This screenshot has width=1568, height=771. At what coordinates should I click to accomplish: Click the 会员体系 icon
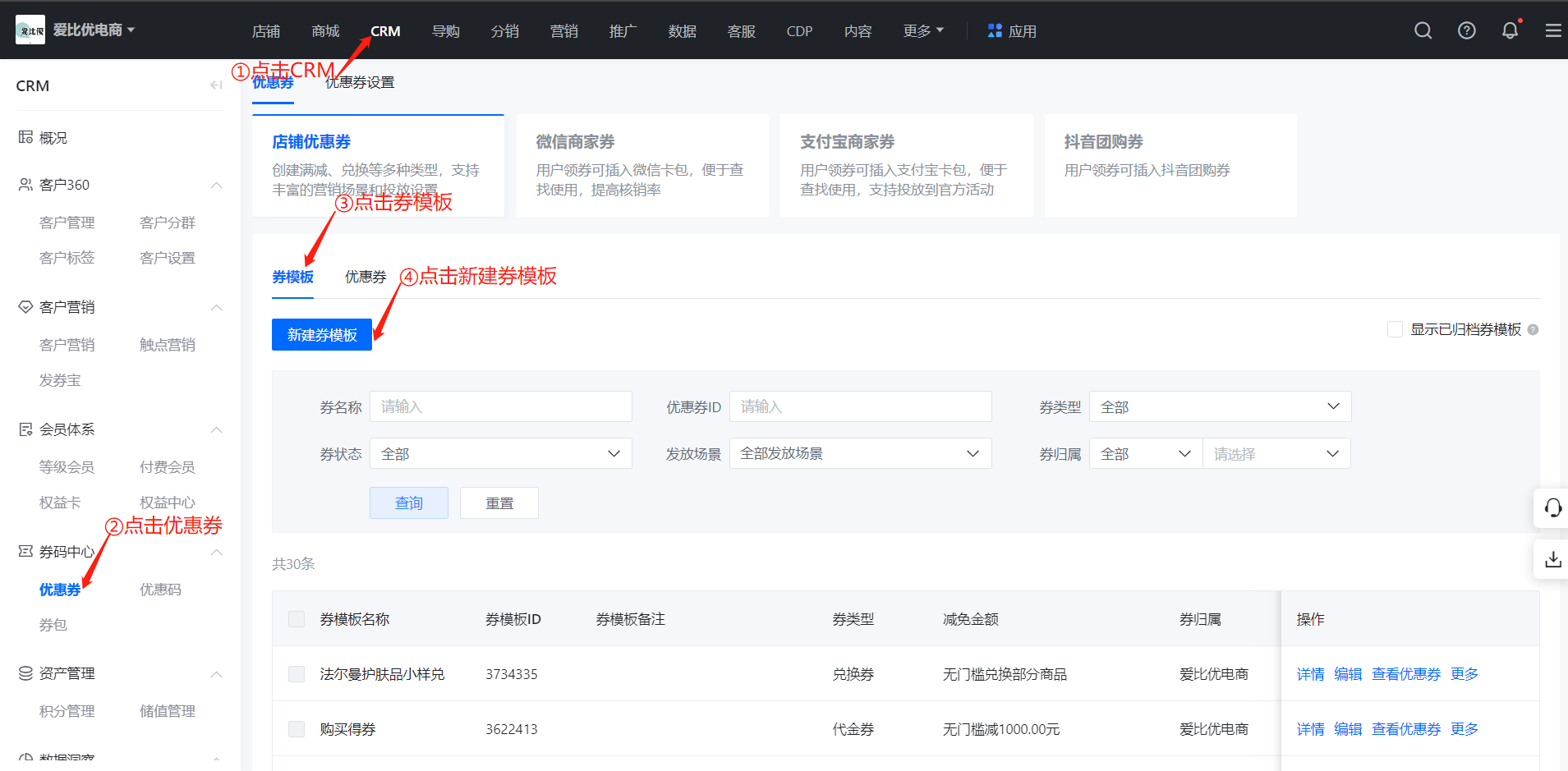[x=25, y=429]
